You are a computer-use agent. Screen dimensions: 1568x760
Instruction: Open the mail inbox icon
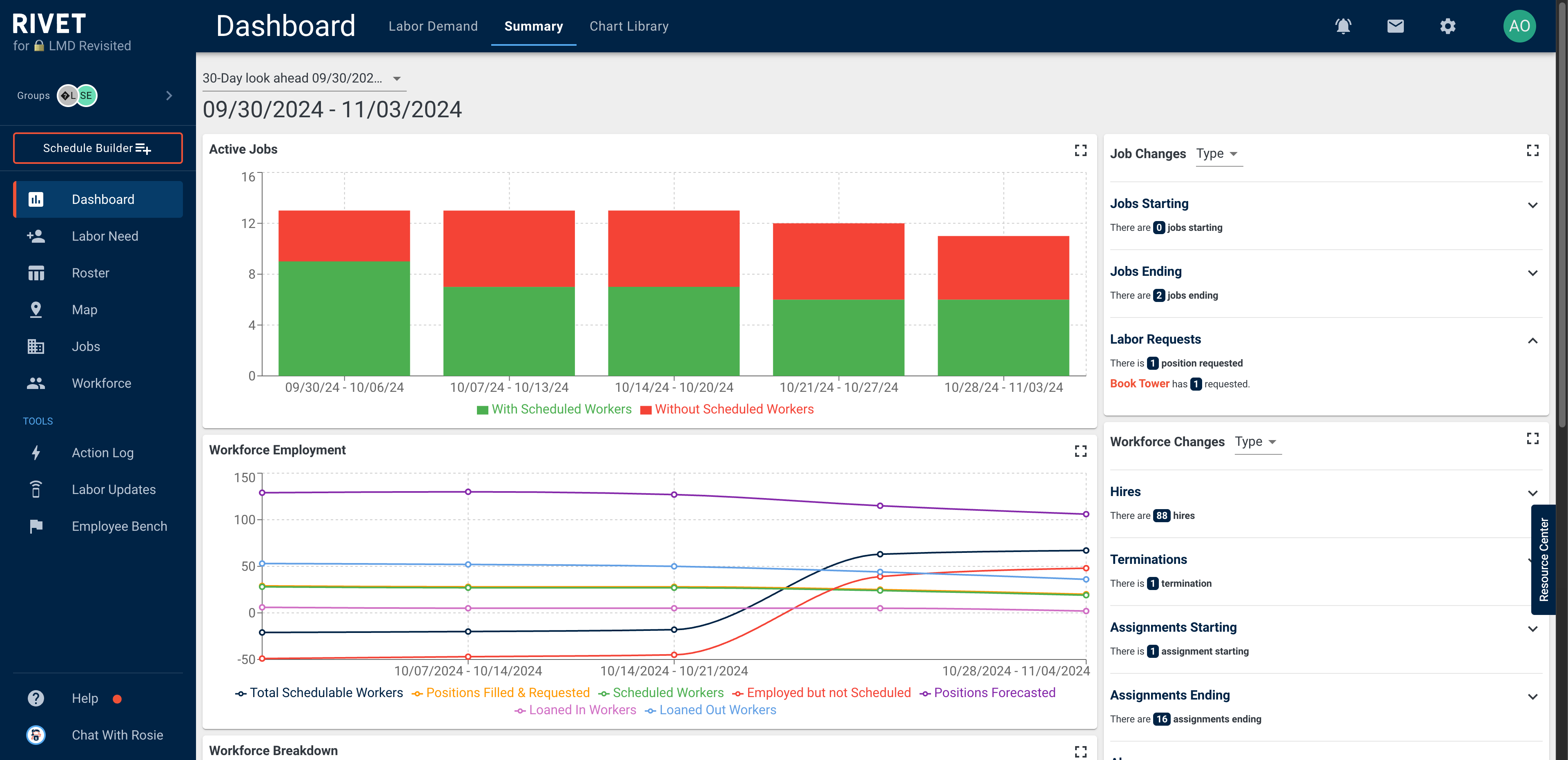click(x=1395, y=26)
